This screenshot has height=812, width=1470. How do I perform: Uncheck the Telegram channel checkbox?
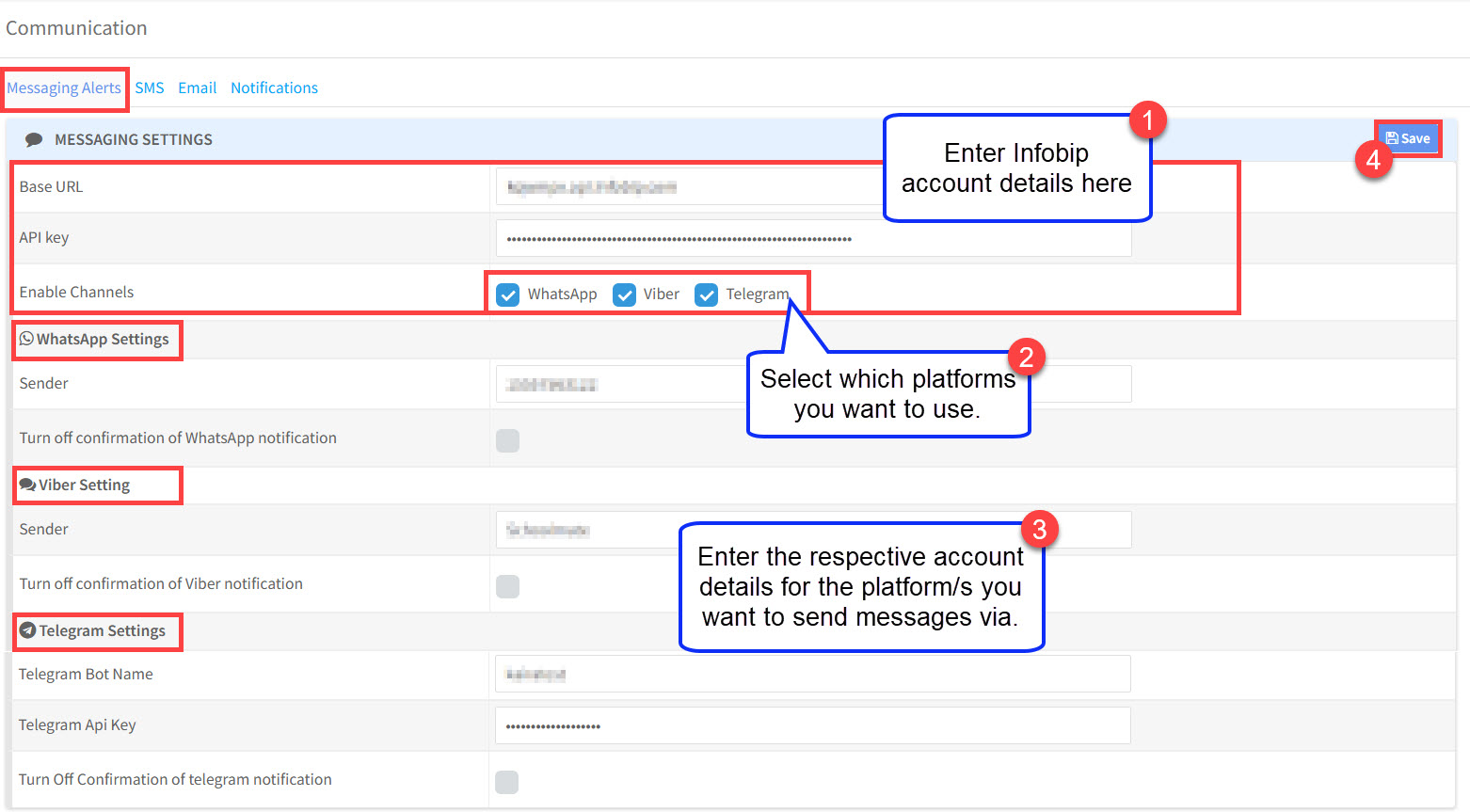coord(706,295)
